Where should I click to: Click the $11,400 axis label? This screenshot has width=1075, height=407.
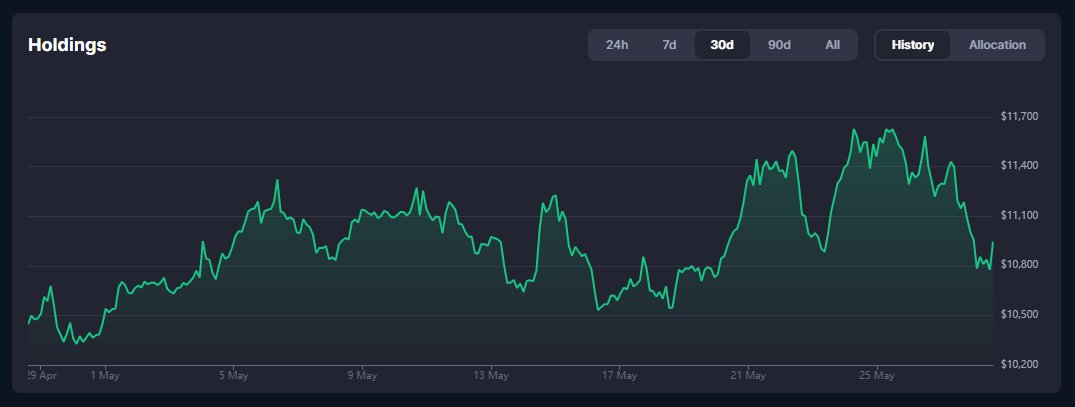point(1019,166)
